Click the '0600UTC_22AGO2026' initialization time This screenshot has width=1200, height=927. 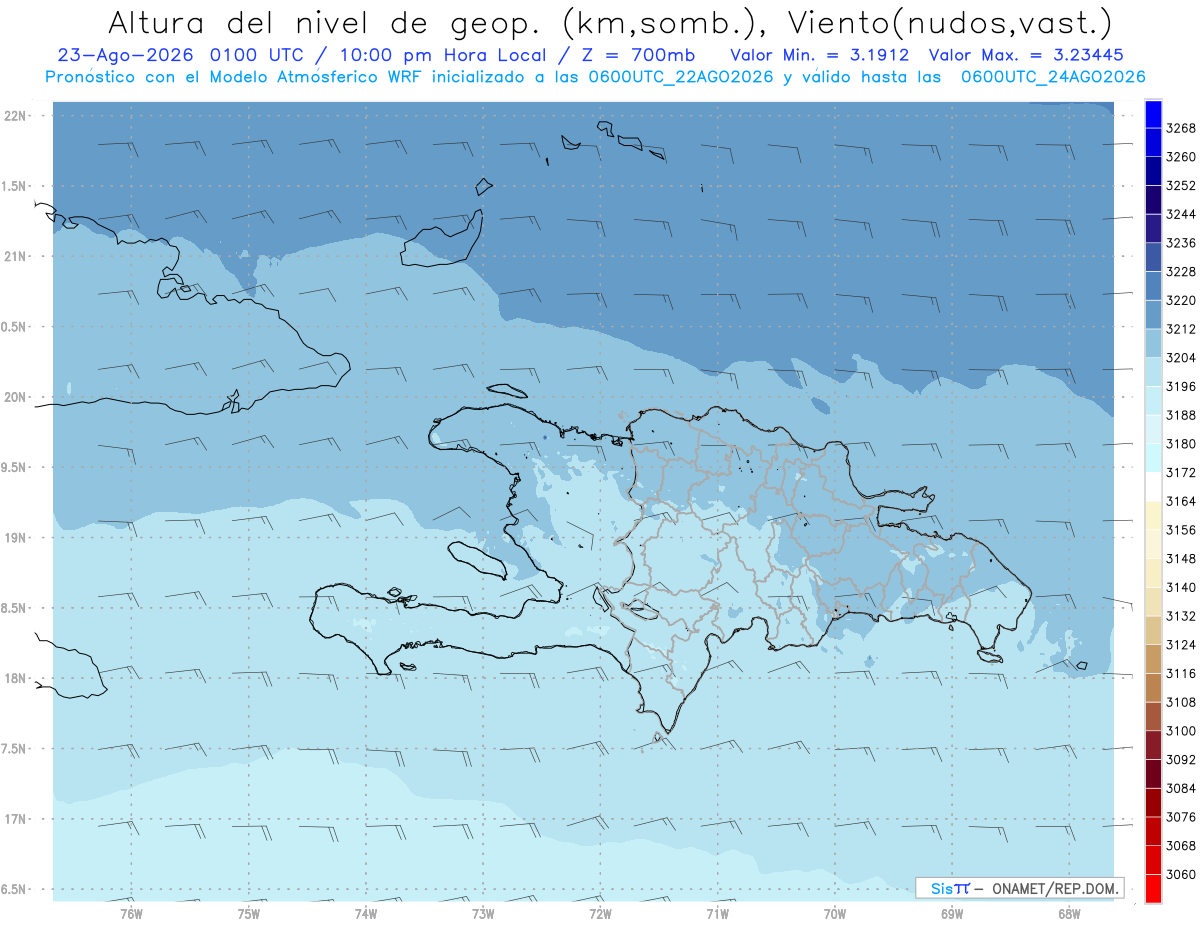(680, 77)
